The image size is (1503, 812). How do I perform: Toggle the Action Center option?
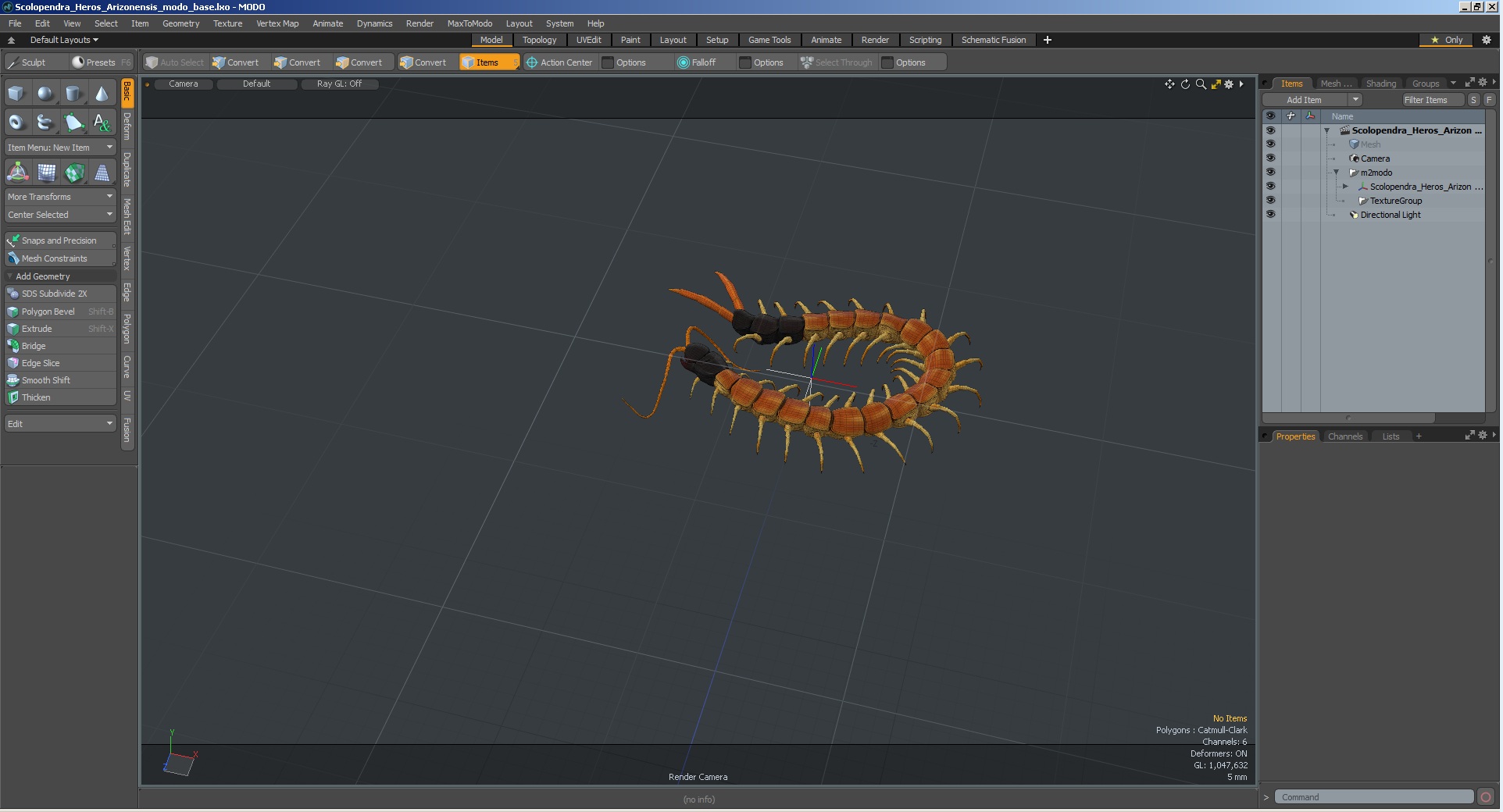(559, 62)
